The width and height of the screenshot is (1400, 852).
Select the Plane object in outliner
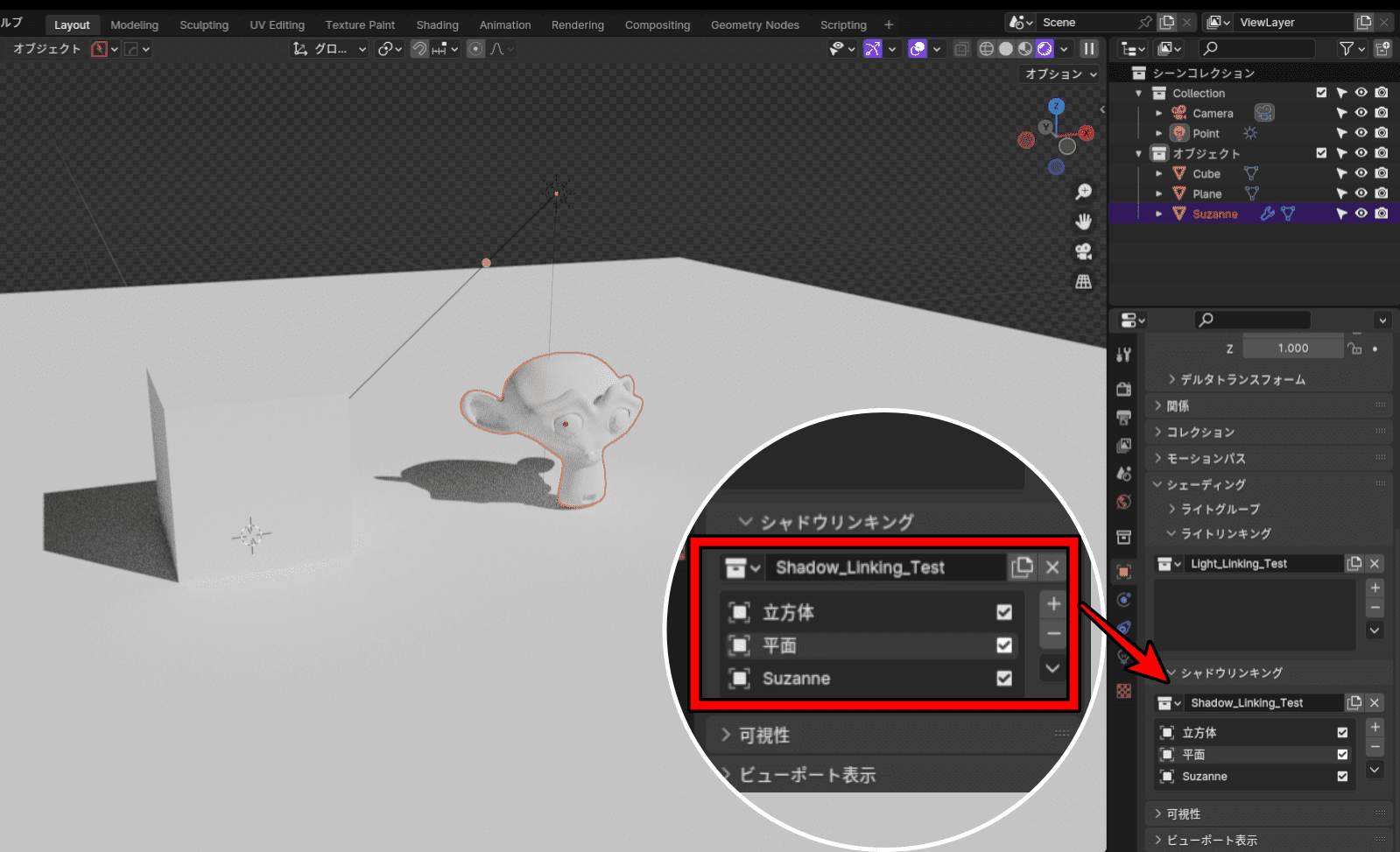(1207, 194)
